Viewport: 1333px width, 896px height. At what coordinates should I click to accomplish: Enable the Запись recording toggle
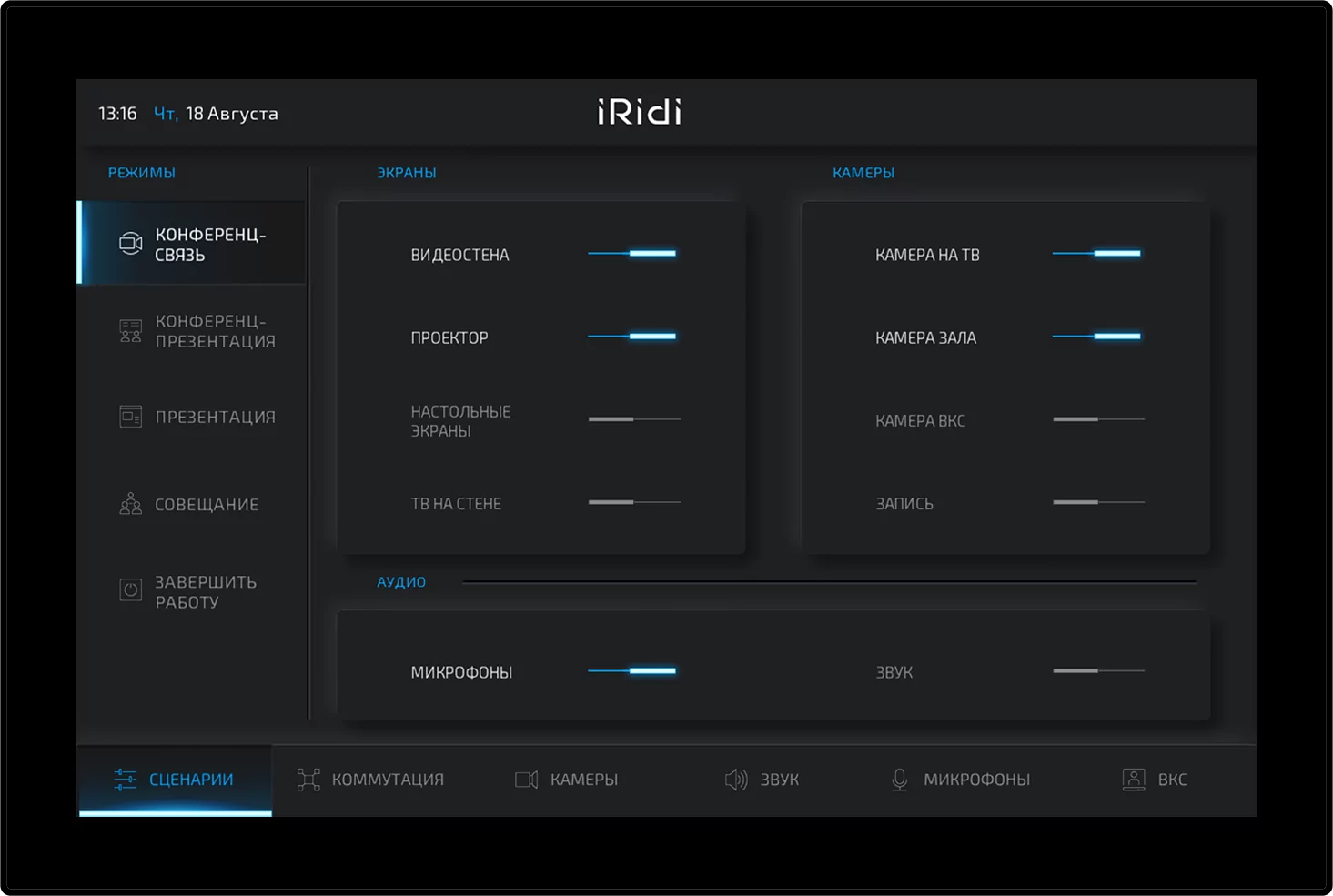coord(1098,501)
